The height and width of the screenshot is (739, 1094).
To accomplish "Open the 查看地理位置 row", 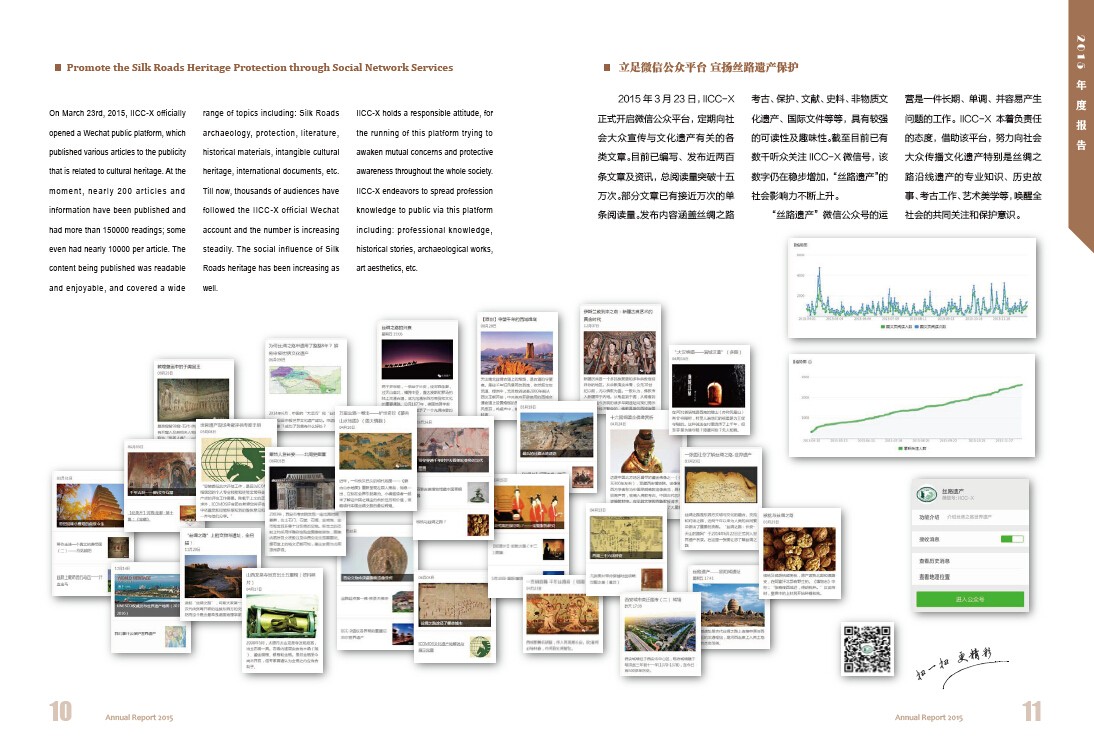I will tap(970, 577).
